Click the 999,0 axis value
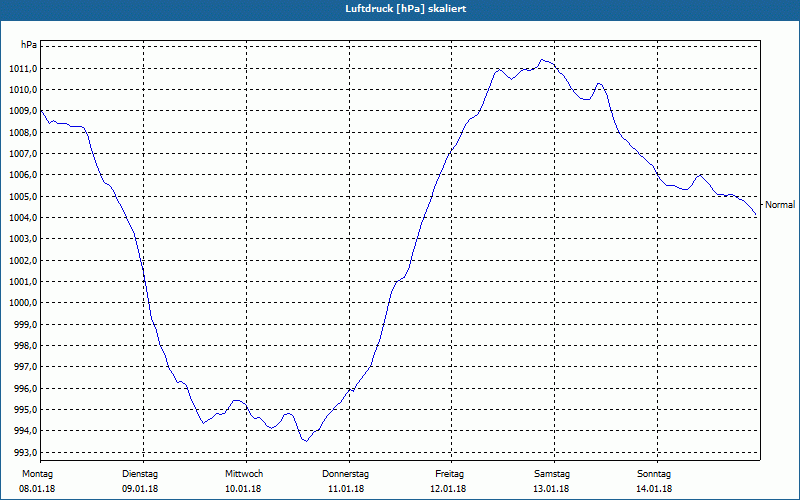 point(25,324)
